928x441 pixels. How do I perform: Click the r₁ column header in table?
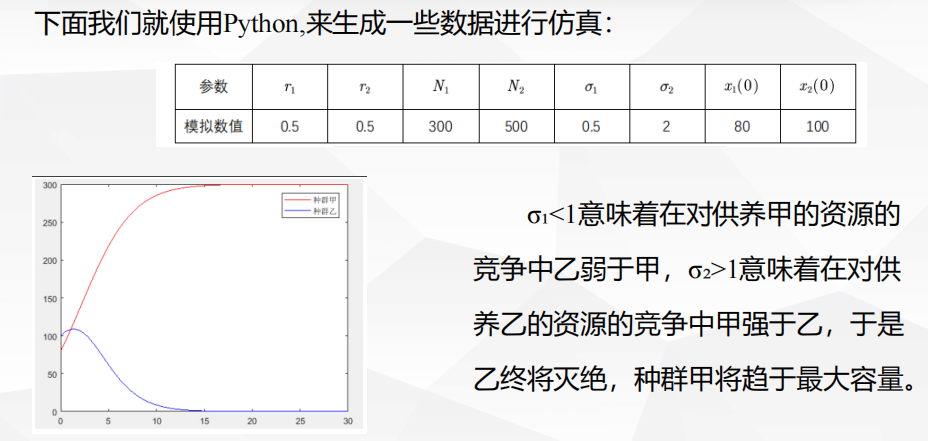click(290, 87)
